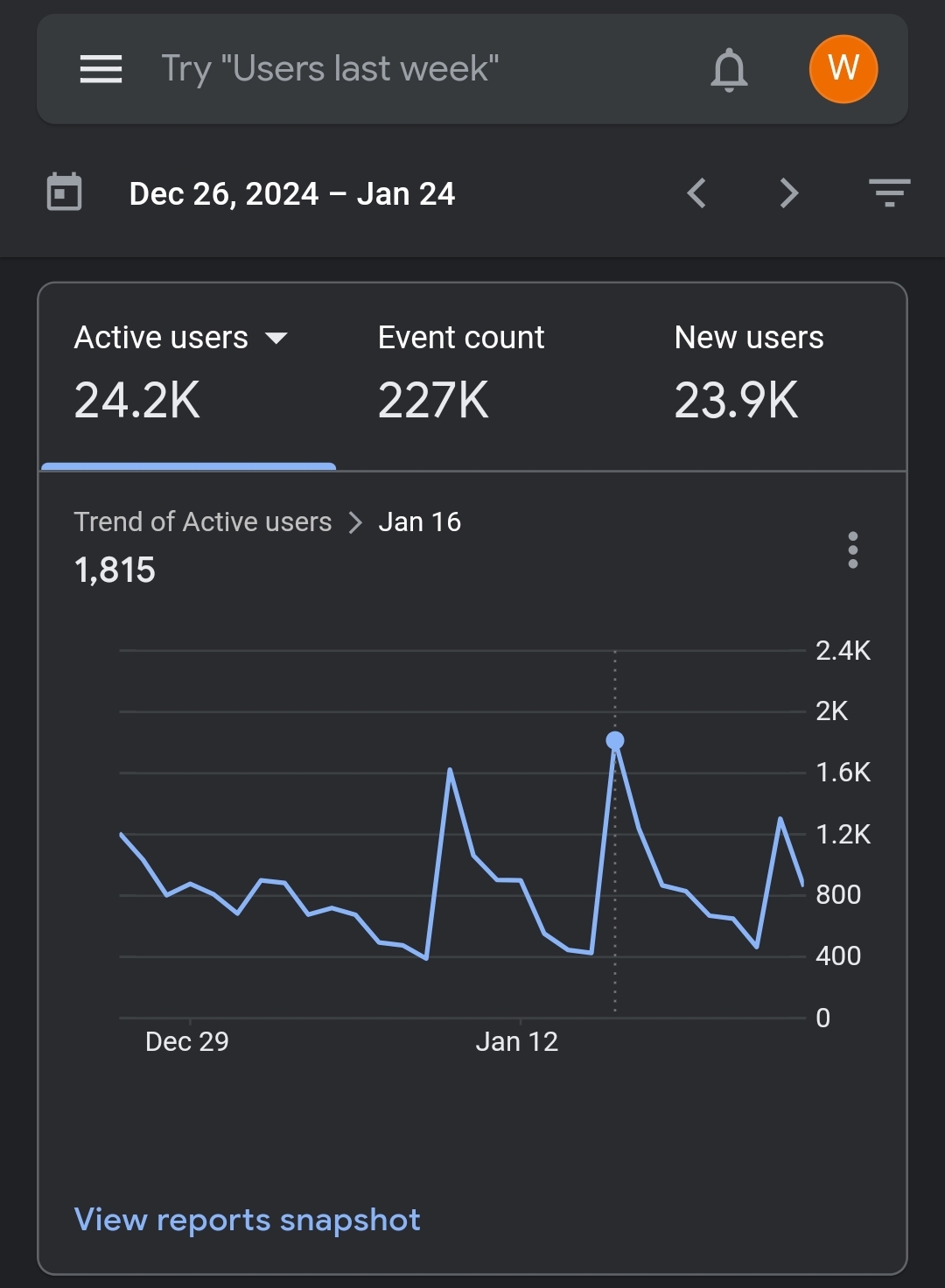
Task: Switch to the Event count metric tab
Action: coord(461,372)
